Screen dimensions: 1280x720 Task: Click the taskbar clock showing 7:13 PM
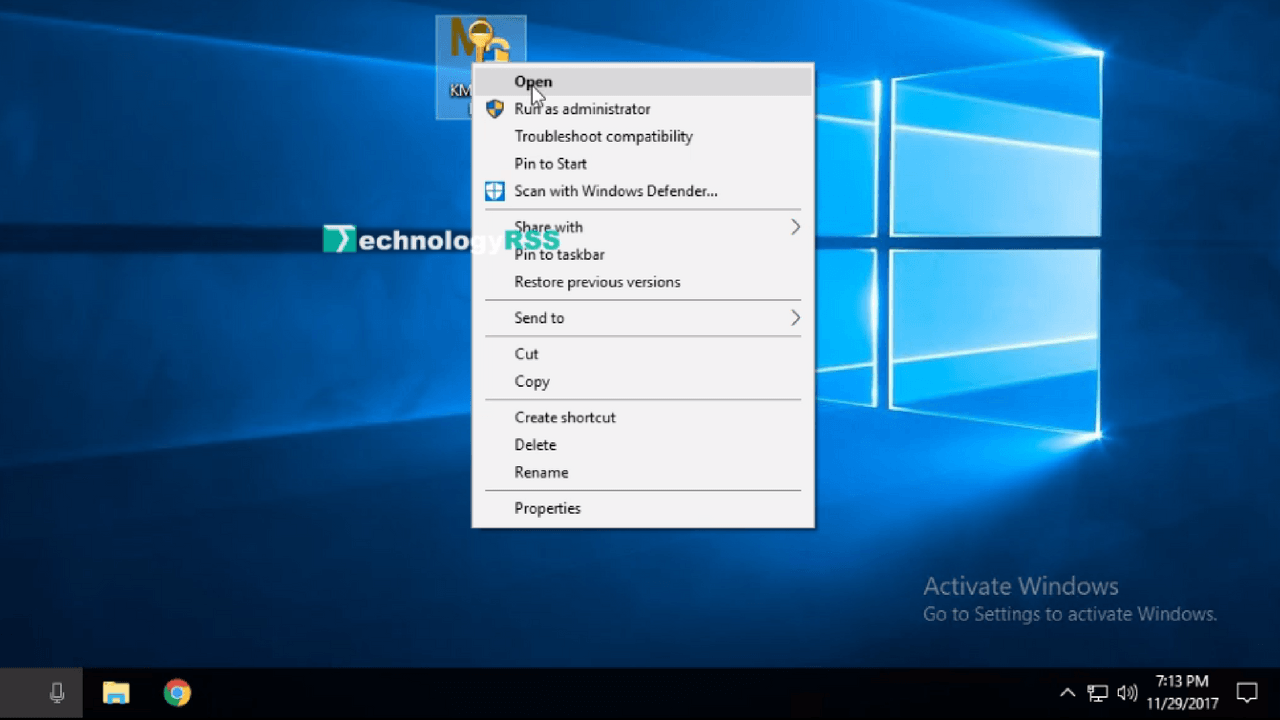coord(1182,692)
